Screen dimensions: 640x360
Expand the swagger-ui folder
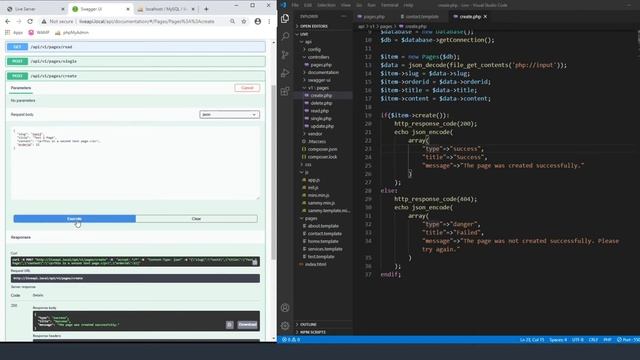tap(319, 80)
